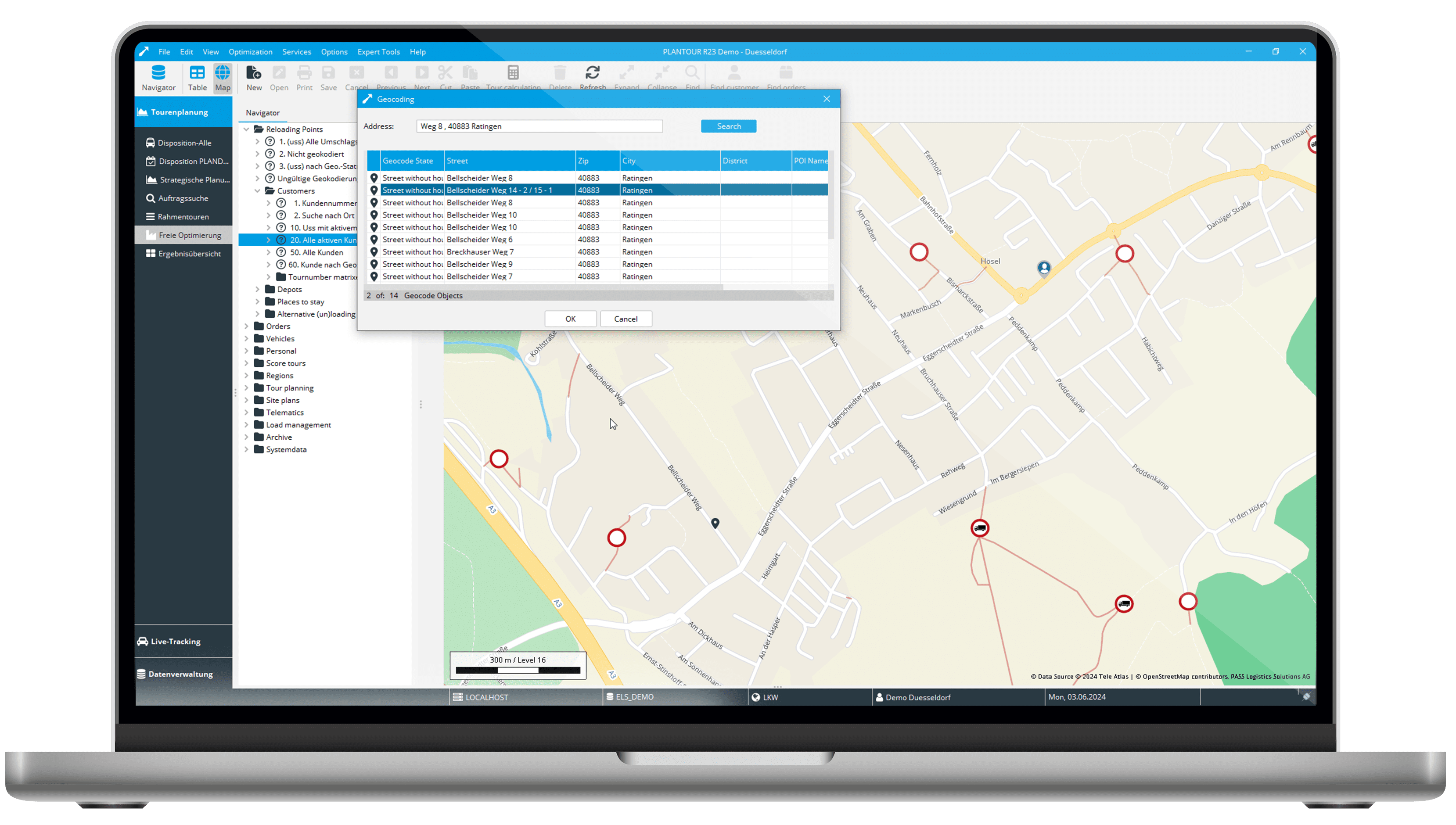Screen dimensions: 1456x825
Task: Expand the Vehicles folder
Action: pos(247,338)
